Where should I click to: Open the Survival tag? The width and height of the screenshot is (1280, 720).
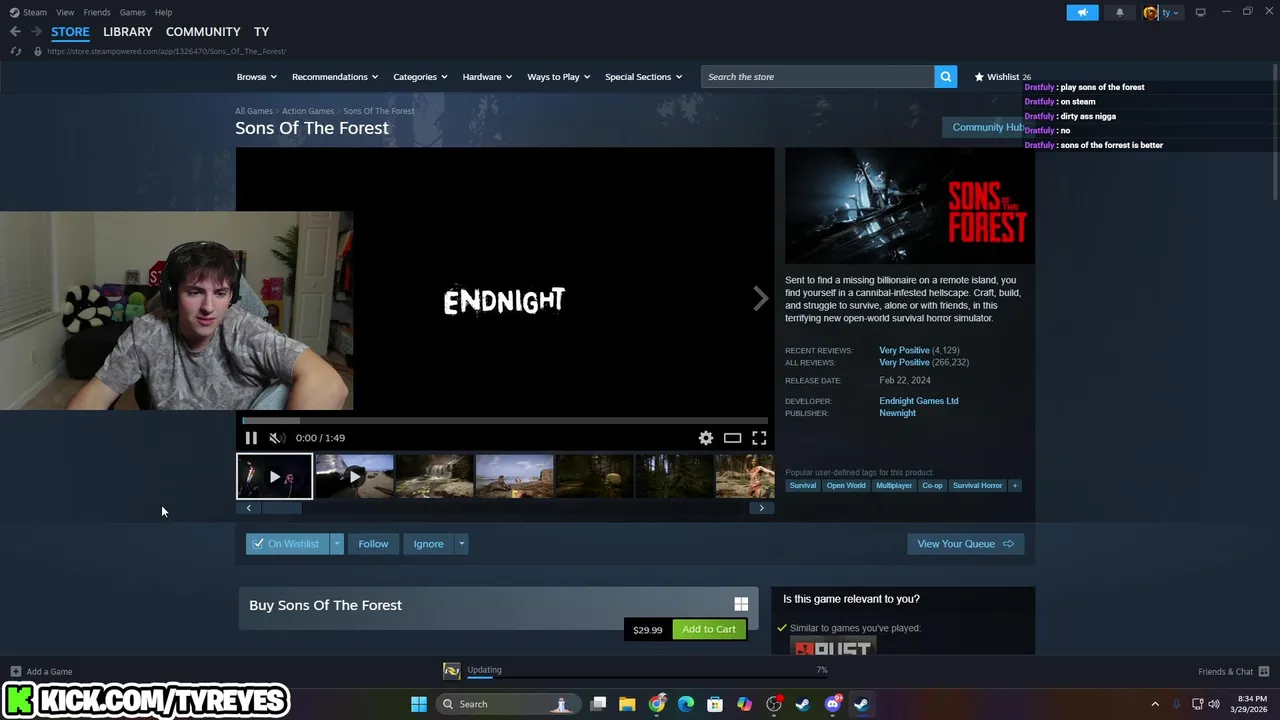(802, 486)
